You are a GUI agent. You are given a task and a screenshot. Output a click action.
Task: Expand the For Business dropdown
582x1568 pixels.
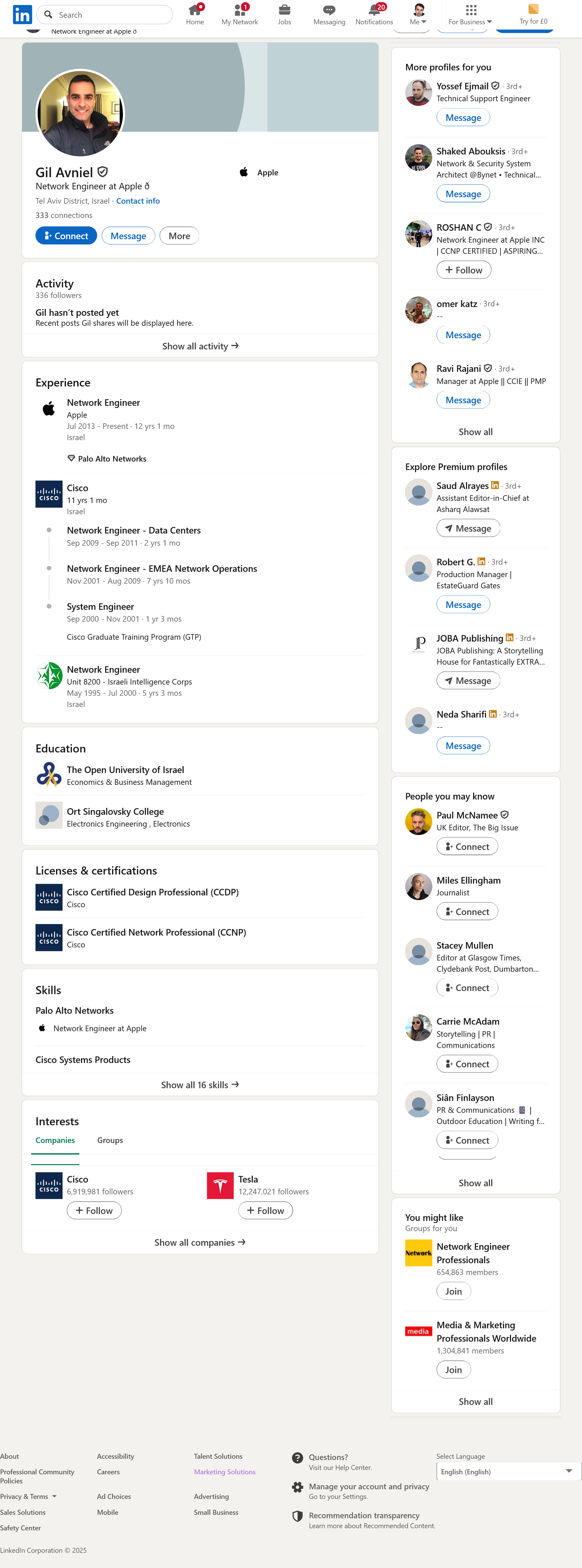470,14
